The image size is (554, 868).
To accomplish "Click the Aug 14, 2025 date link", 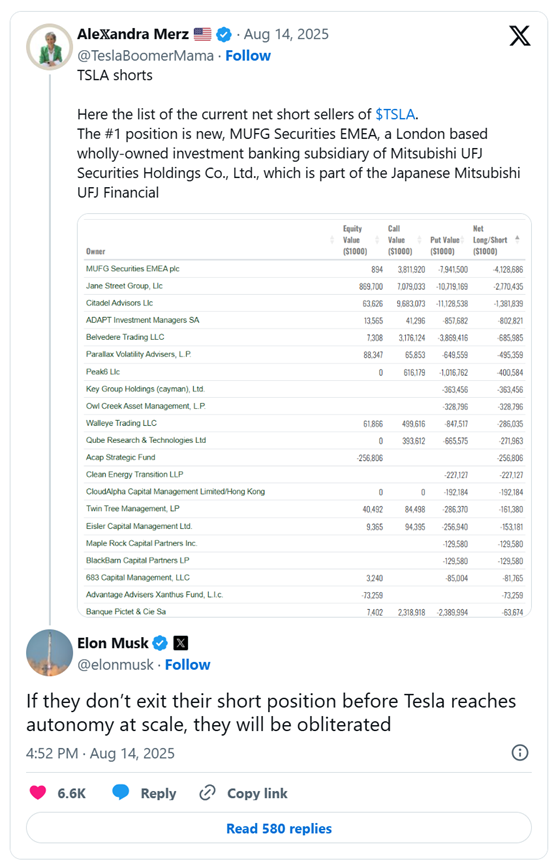I will 286,34.
